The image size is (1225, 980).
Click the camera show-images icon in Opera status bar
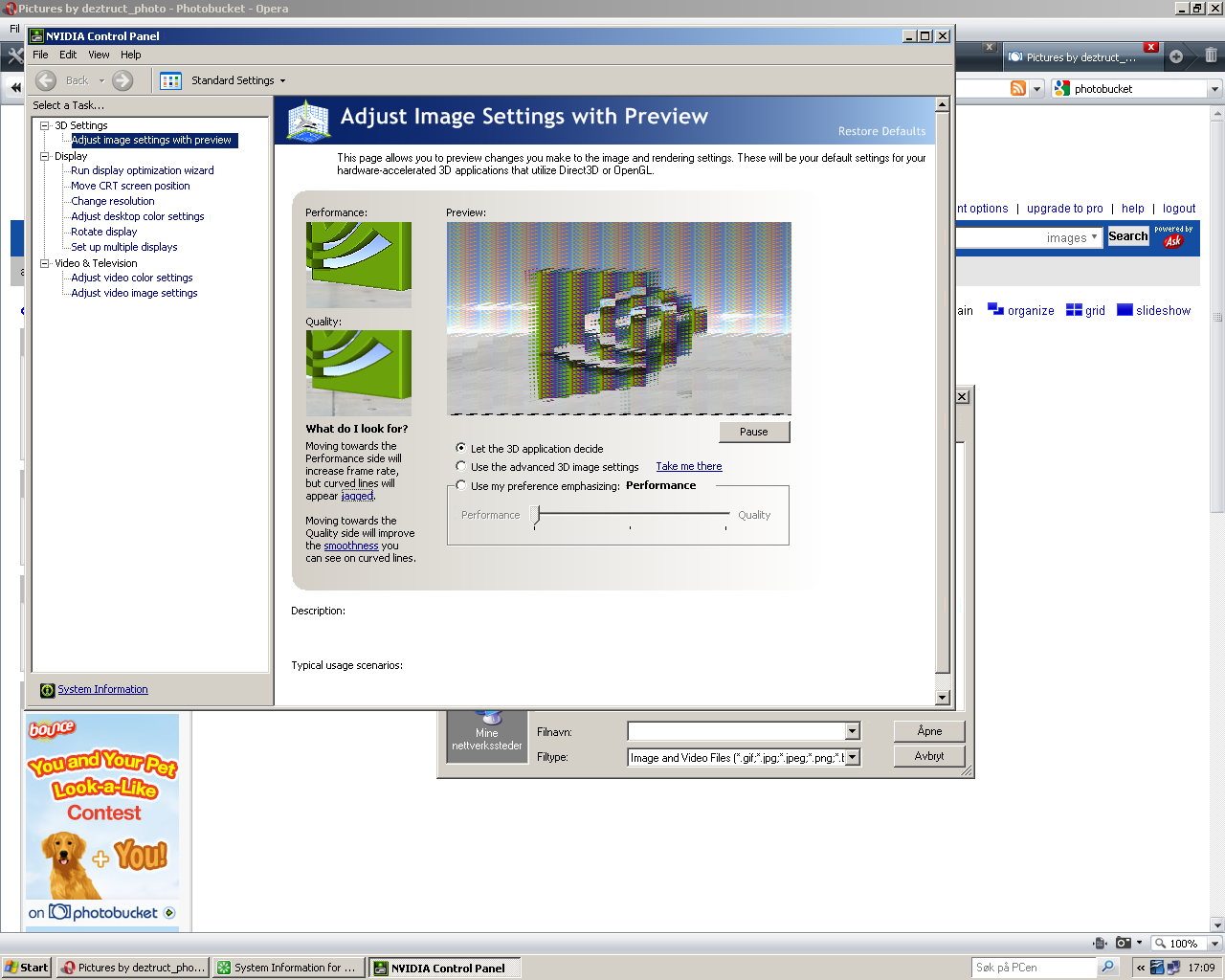(1124, 943)
